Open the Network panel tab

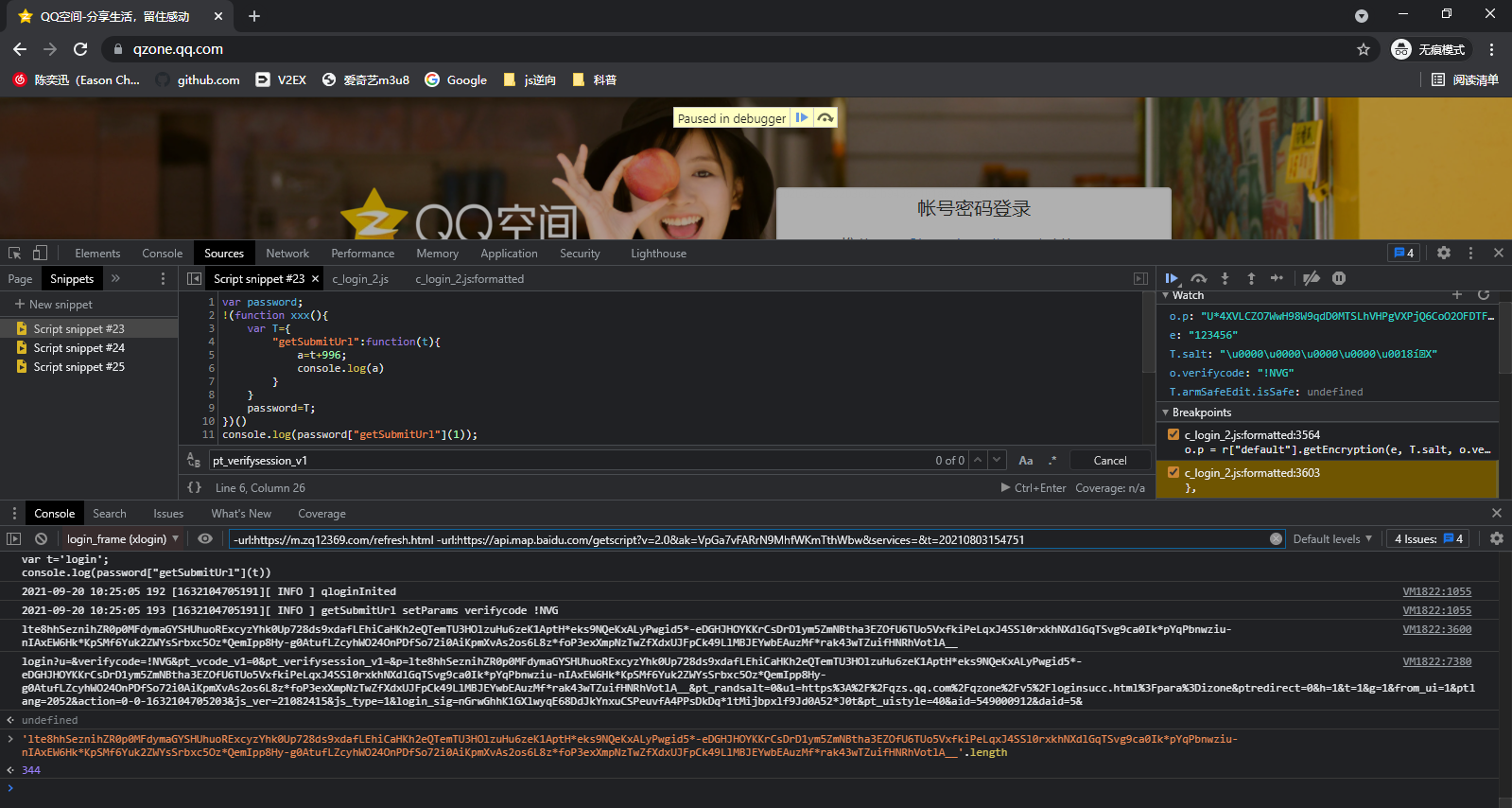[287, 254]
